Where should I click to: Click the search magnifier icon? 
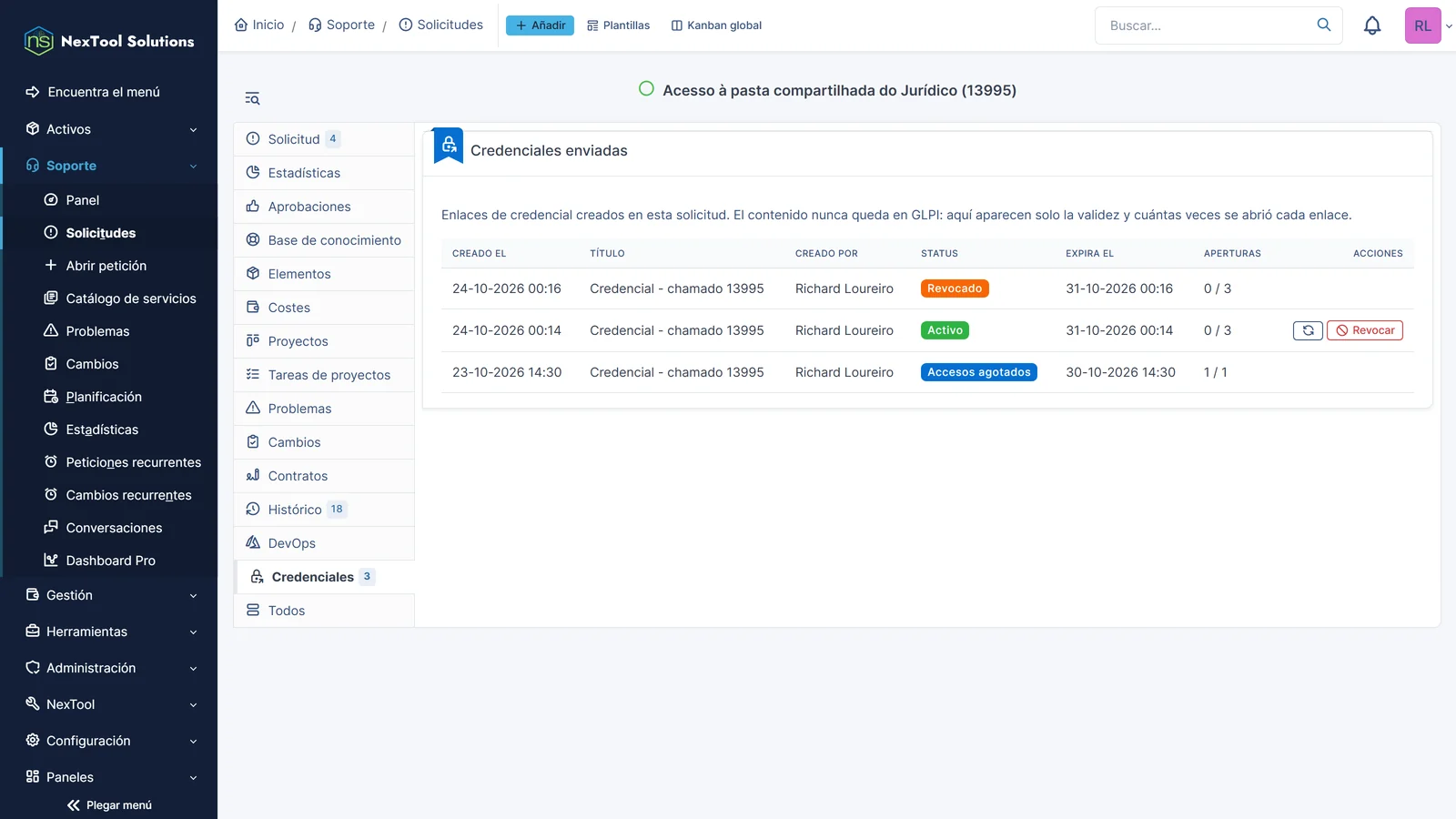[1324, 25]
